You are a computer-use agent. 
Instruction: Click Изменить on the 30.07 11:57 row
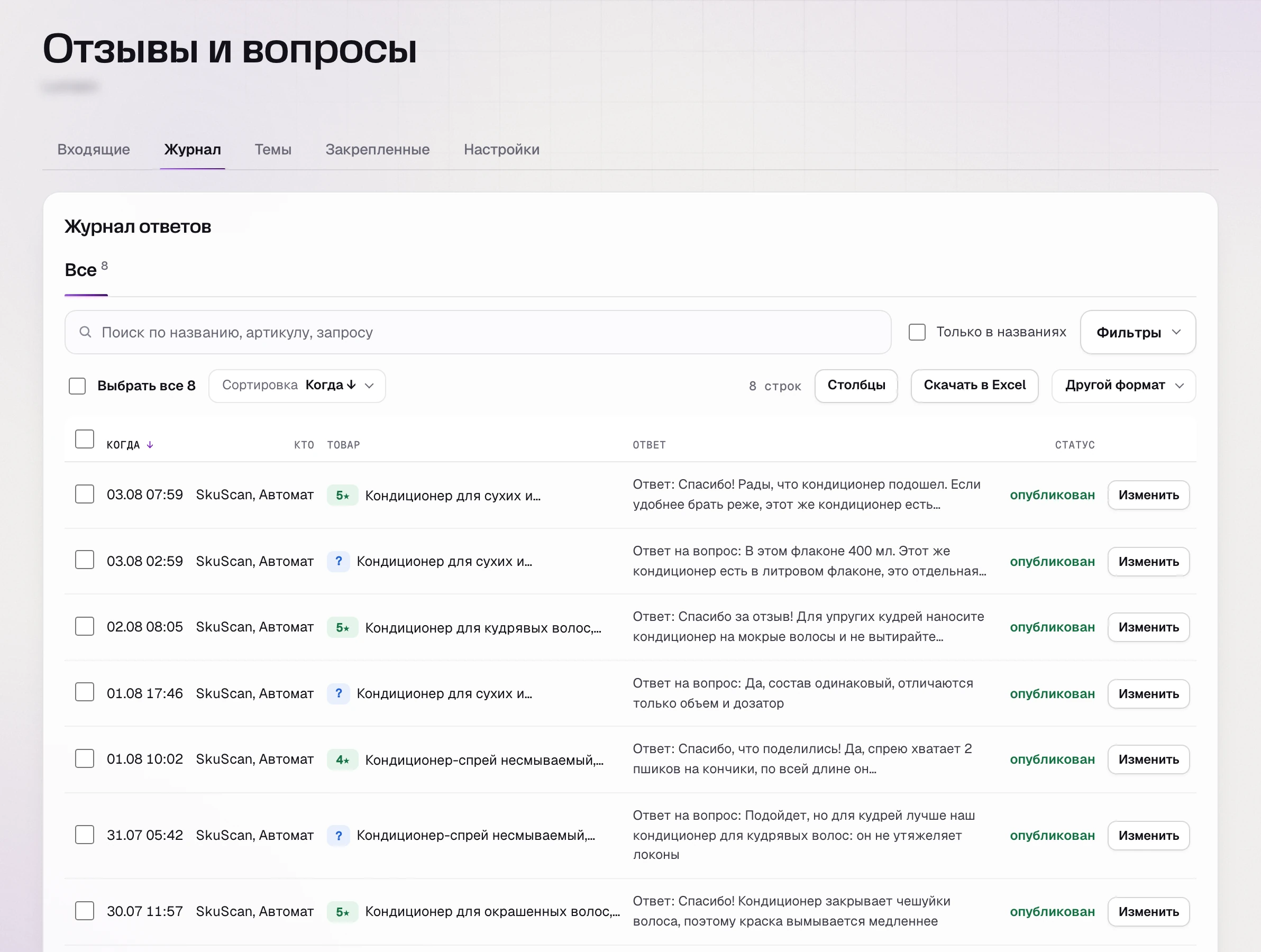pyautogui.click(x=1148, y=911)
